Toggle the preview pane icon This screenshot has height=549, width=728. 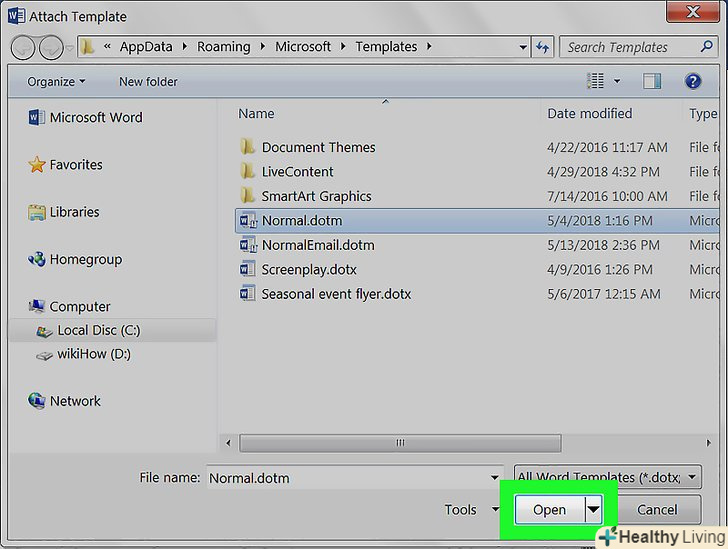[652, 81]
